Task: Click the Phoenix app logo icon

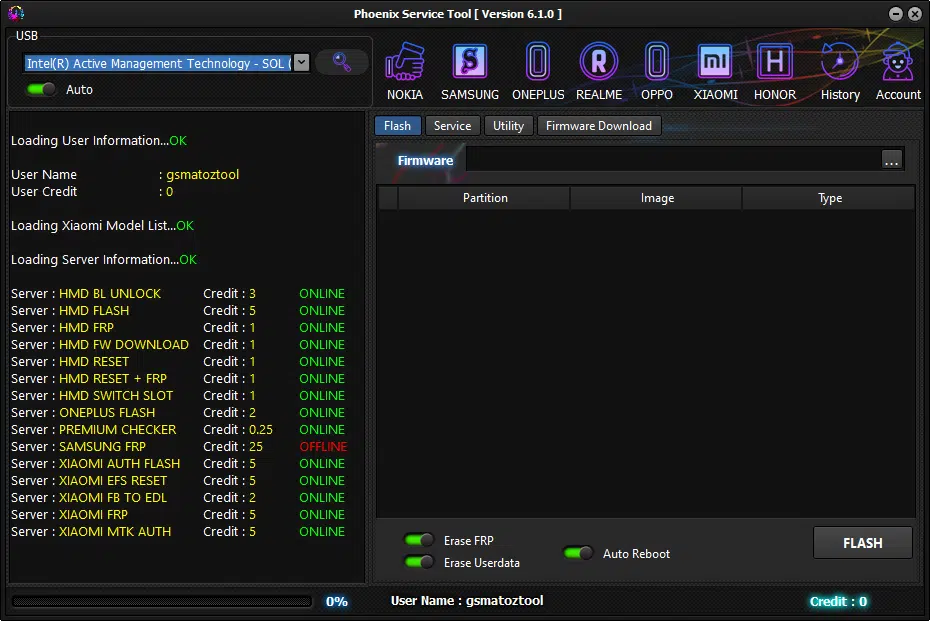Action: pos(16,12)
